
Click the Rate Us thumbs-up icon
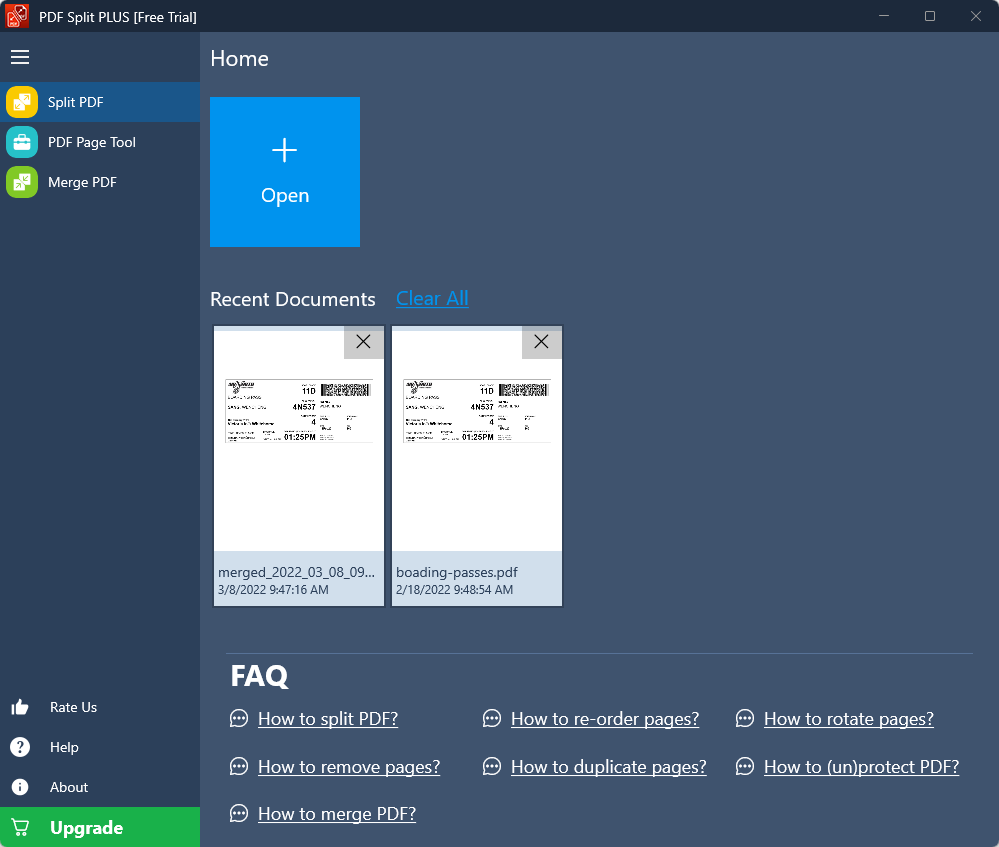[x=20, y=707]
